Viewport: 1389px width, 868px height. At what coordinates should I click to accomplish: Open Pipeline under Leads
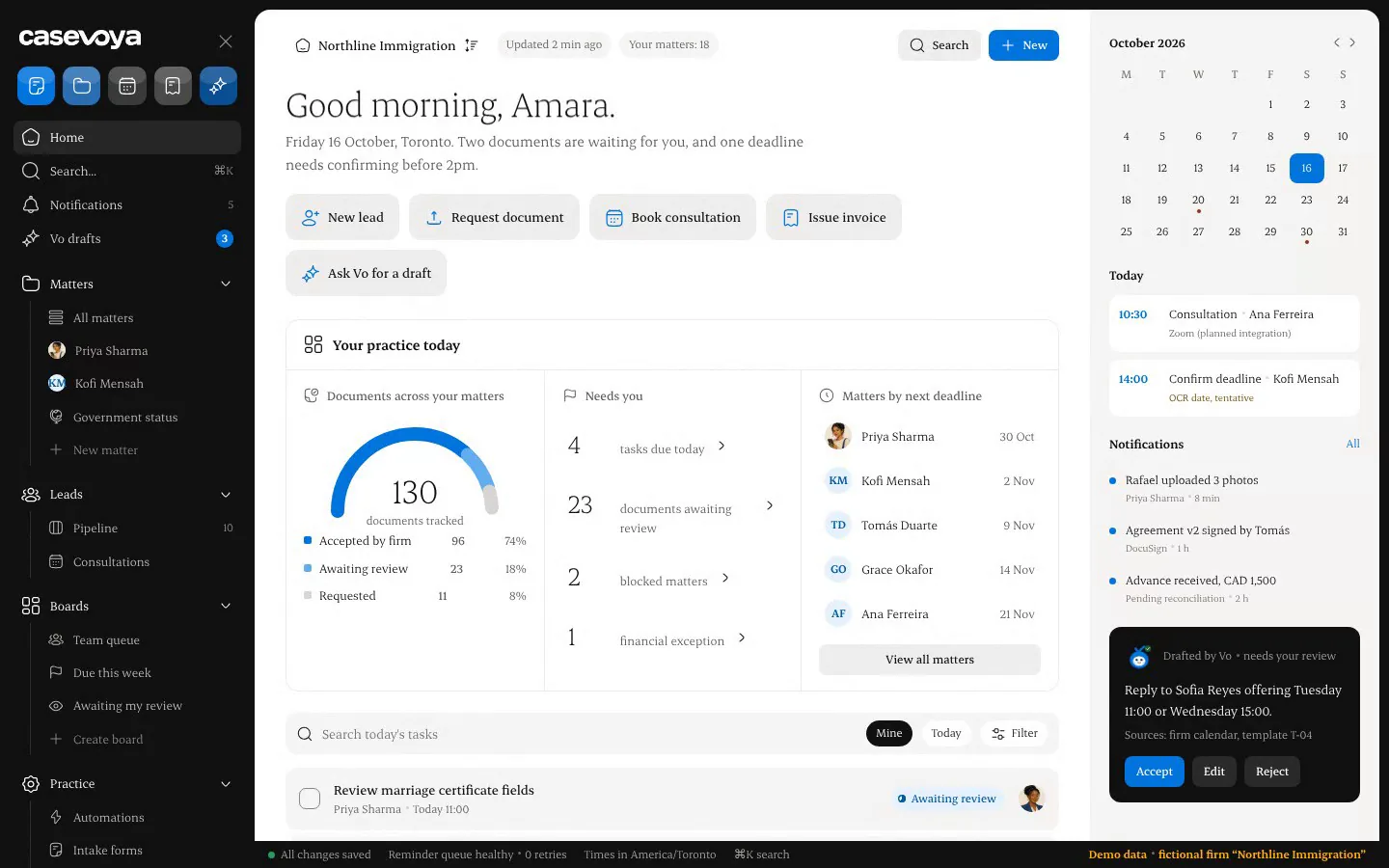(x=141, y=528)
